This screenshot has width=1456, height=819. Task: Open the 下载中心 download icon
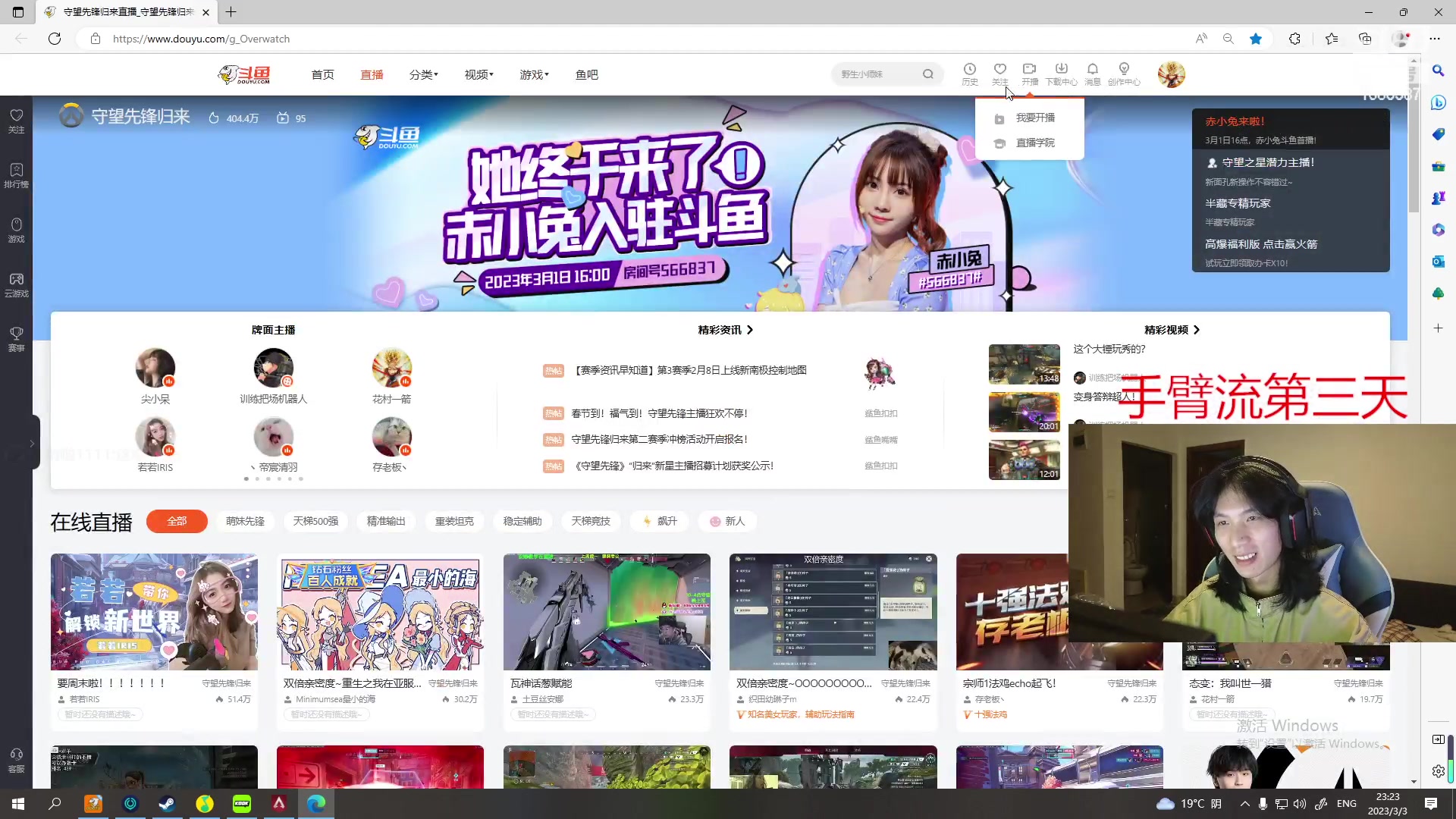[1061, 74]
